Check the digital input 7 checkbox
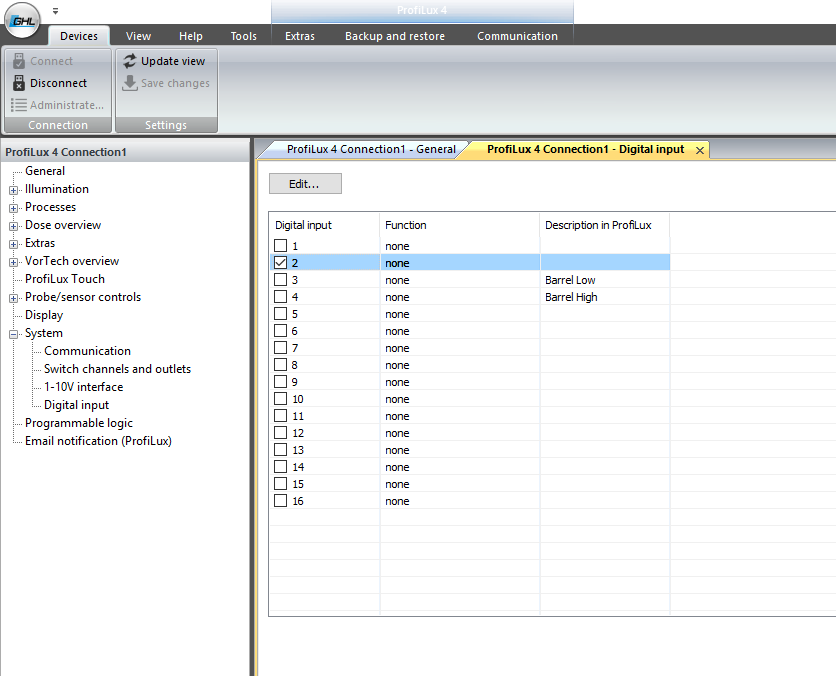 point(280,348)
